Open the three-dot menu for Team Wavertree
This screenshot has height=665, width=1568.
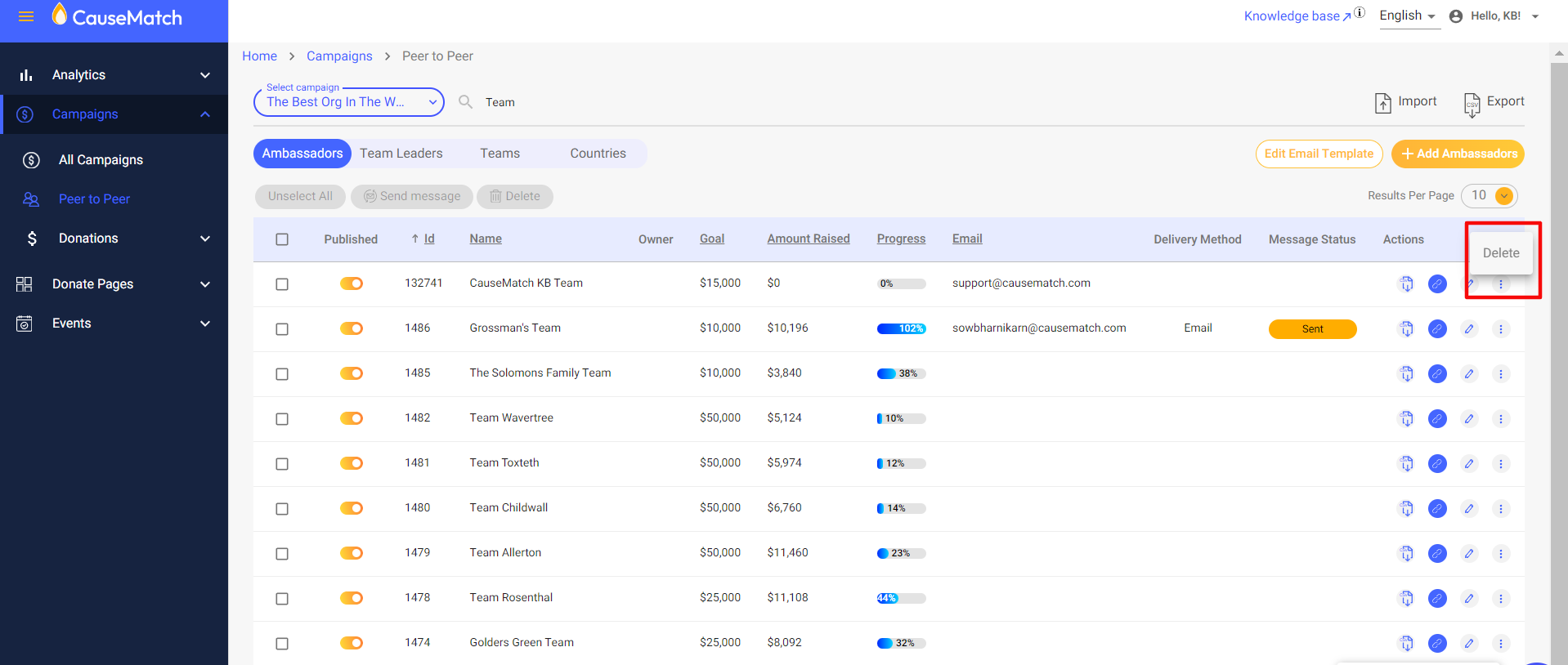1500,418
